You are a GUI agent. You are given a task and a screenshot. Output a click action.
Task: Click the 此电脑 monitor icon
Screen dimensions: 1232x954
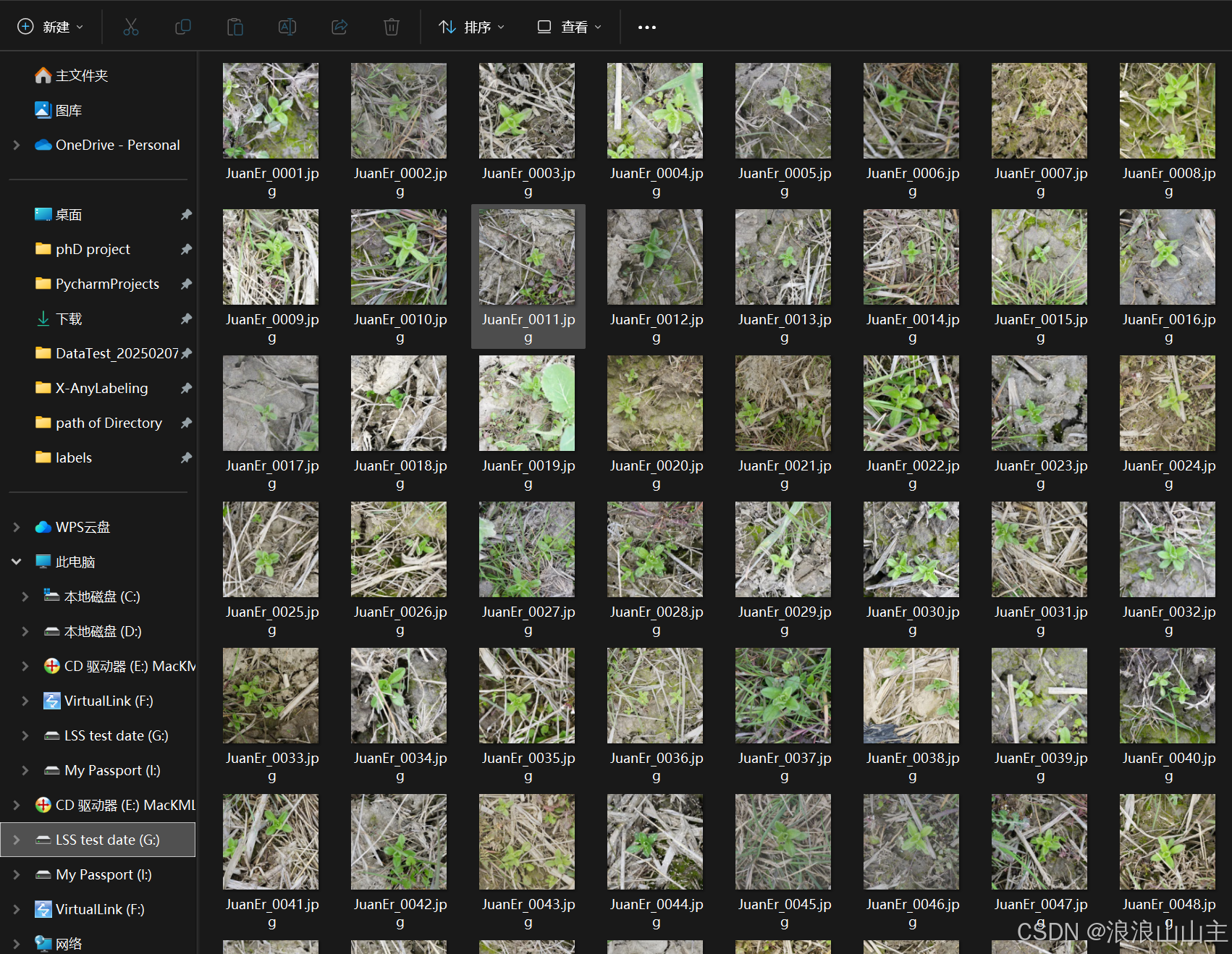tap(43, 562)
